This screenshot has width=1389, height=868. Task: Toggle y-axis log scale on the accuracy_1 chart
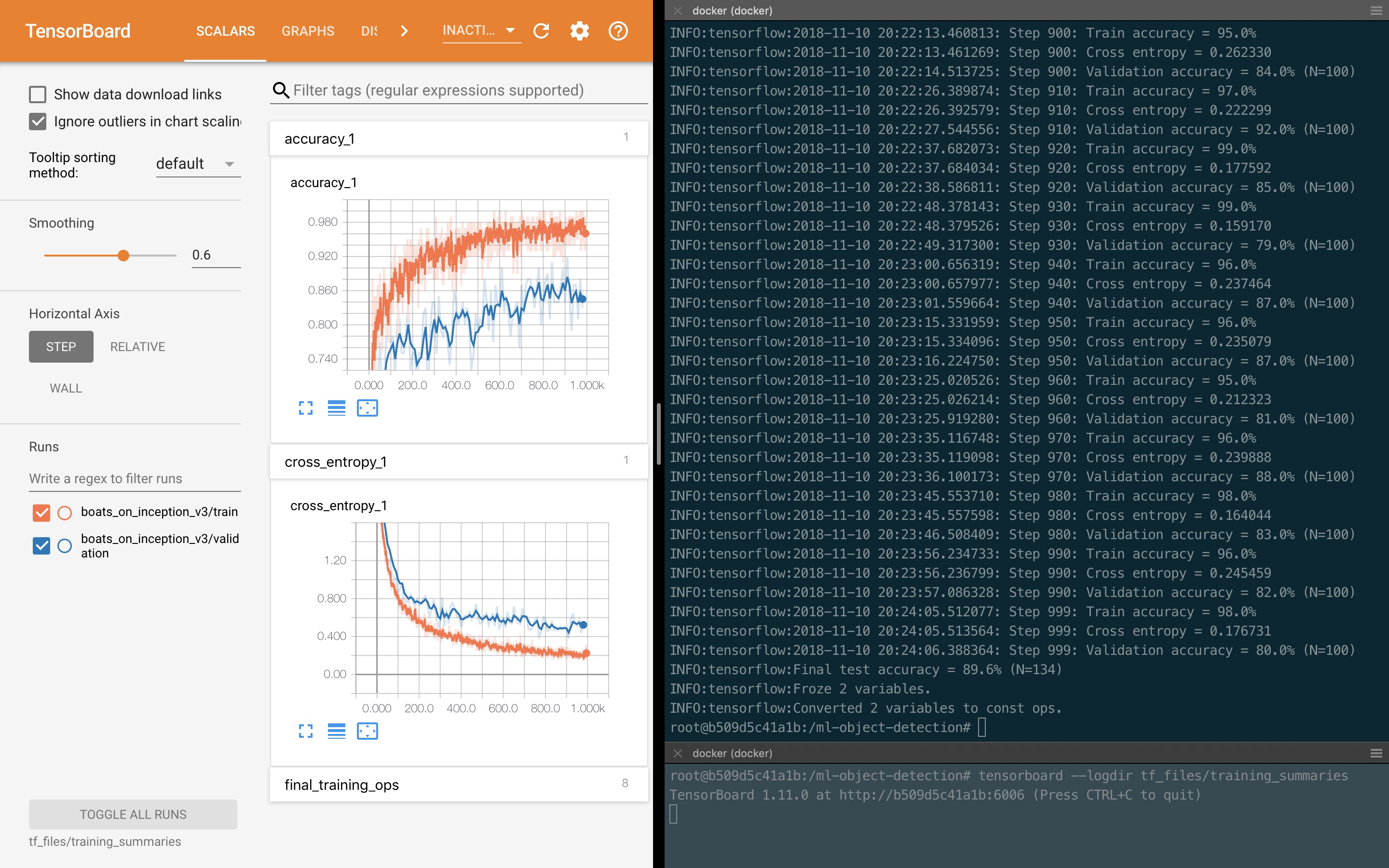(x=336, y=408)
